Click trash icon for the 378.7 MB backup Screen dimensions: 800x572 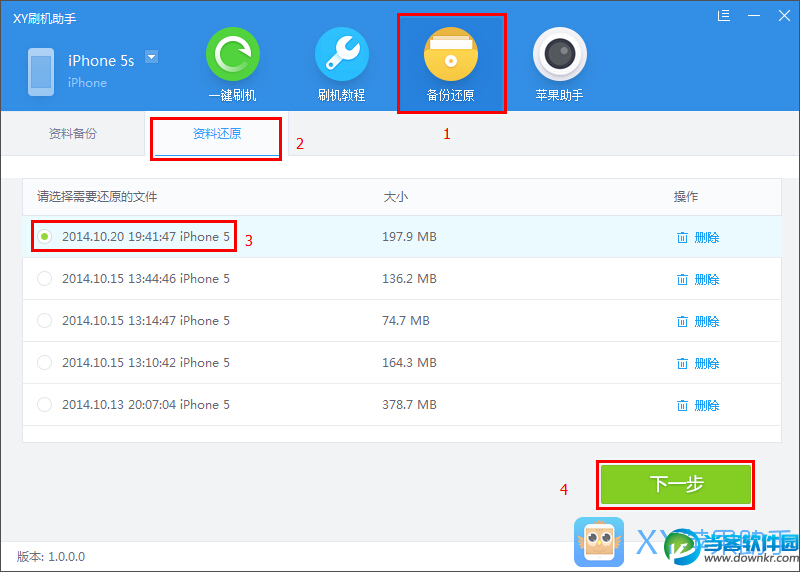(x=682, y=406)
